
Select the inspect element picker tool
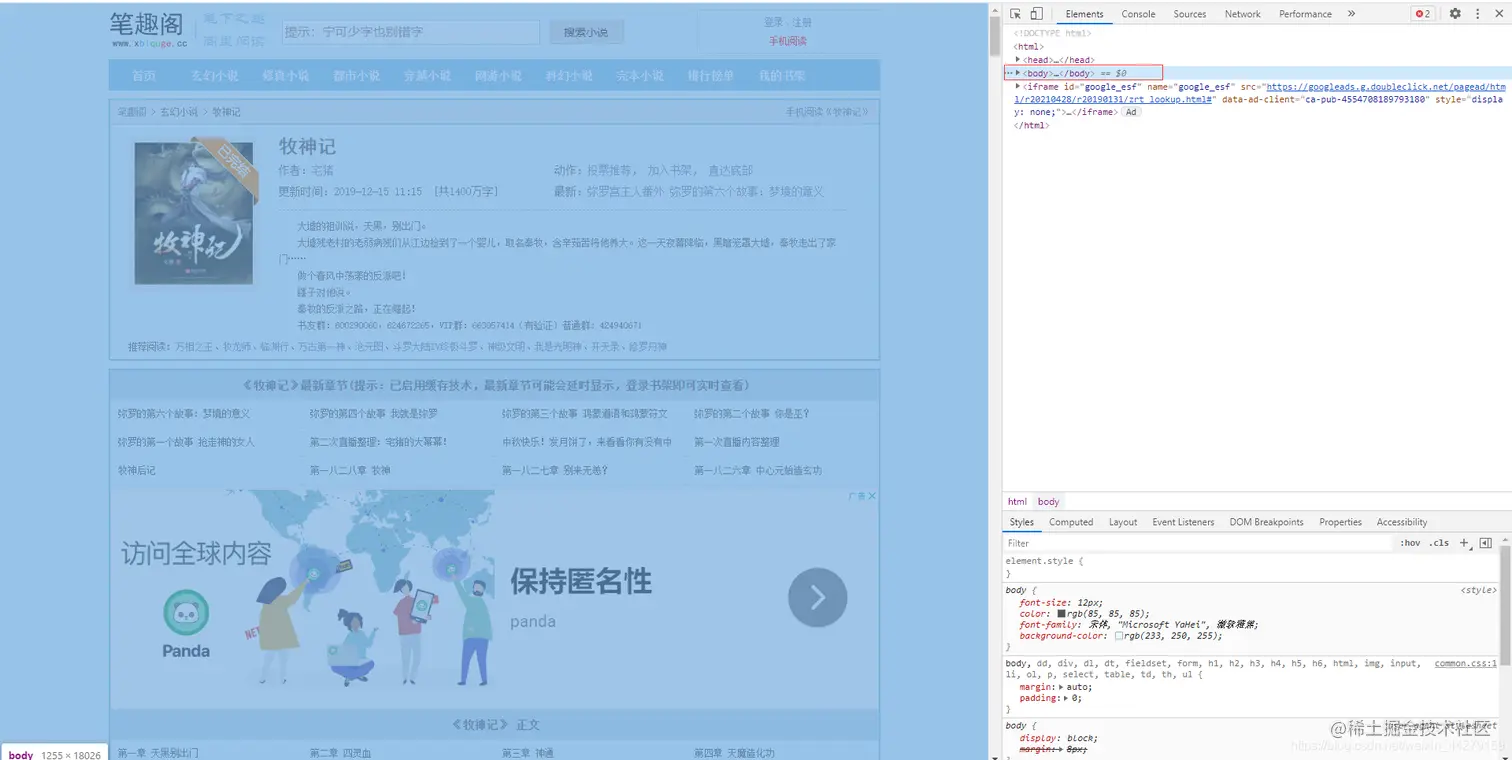point(1014,13)
